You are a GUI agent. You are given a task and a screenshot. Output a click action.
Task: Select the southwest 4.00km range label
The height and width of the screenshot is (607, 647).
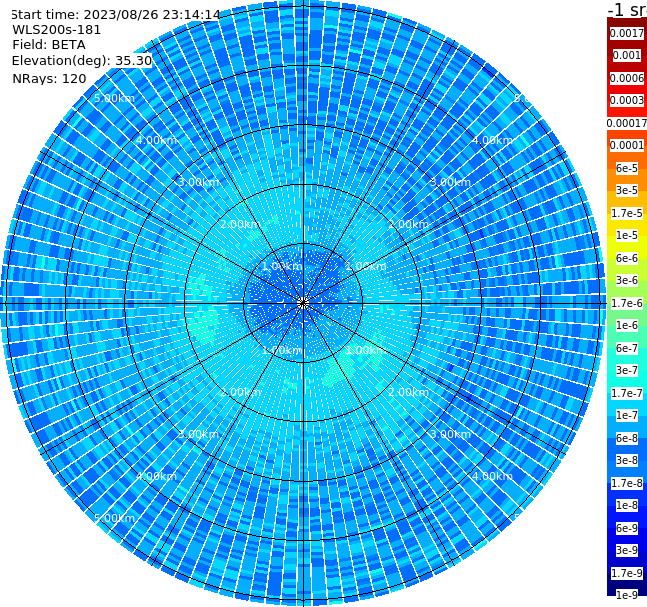coord(156,476)
